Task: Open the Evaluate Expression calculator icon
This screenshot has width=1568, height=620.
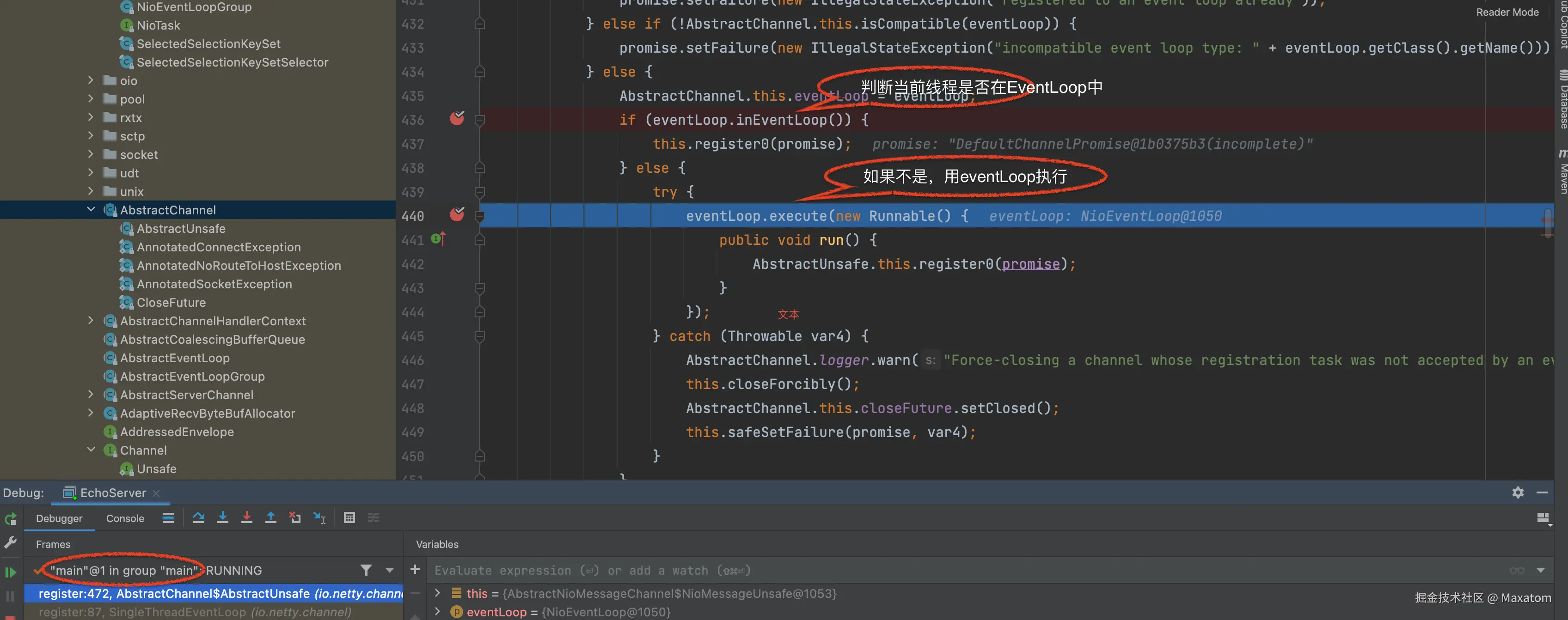Action: (349, 518)
